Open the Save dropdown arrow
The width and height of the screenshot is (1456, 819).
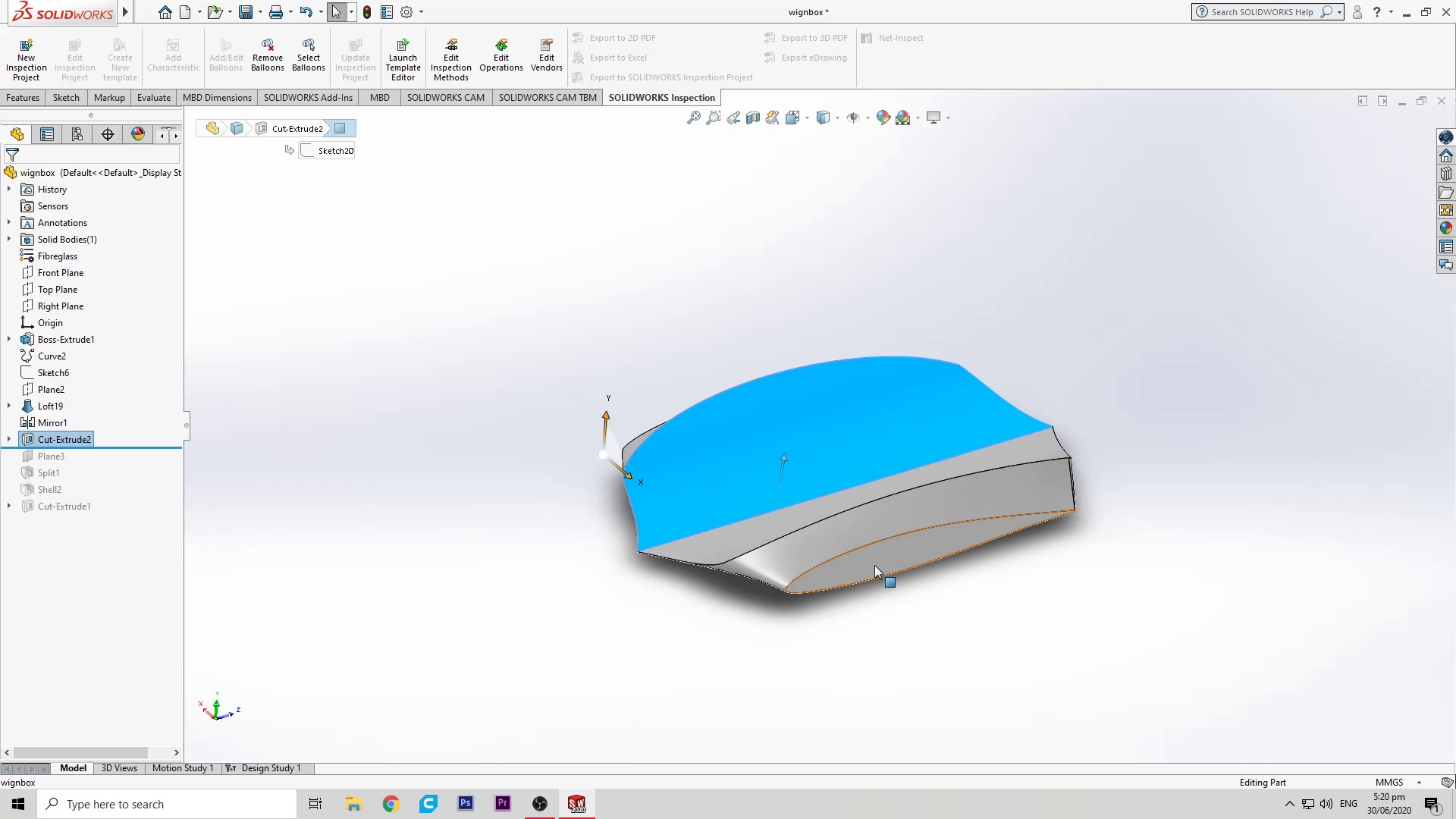(x=260, y=12)
